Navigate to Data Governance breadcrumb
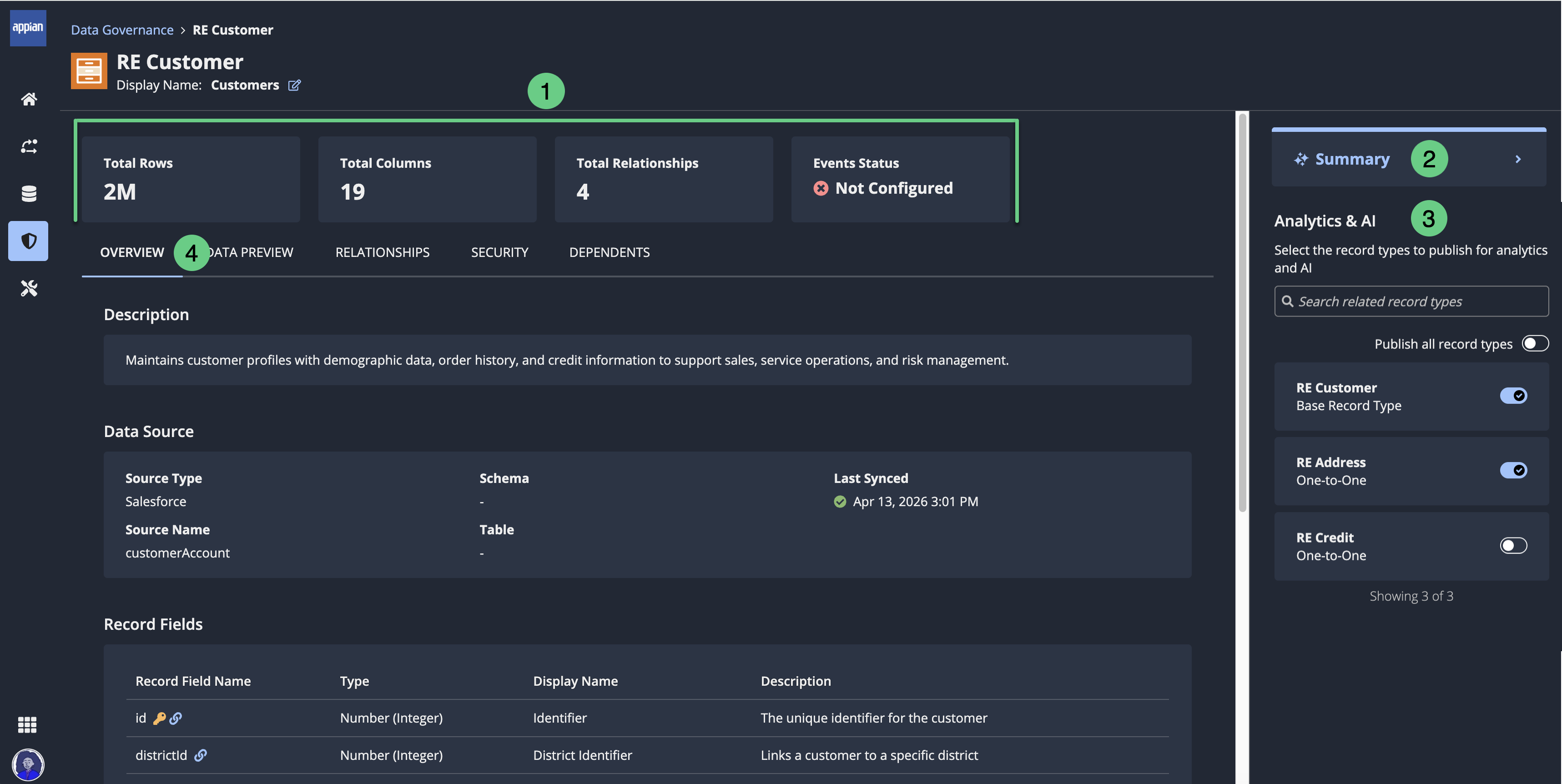Image resolution: width=1562 pixels, height=784 pixels. (x=122, y=30)
